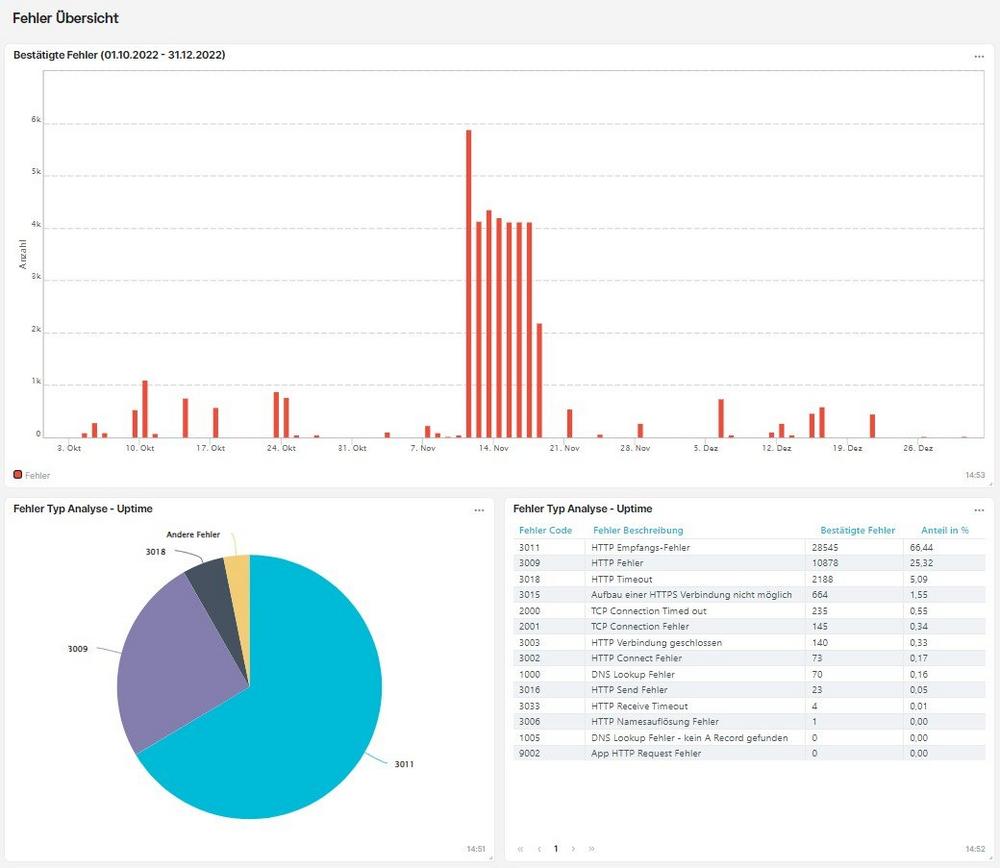Click the 3018 dark pie slice
Image resolution: width=1000 pixels, height=868 pixels.
[x=212, y=590]
